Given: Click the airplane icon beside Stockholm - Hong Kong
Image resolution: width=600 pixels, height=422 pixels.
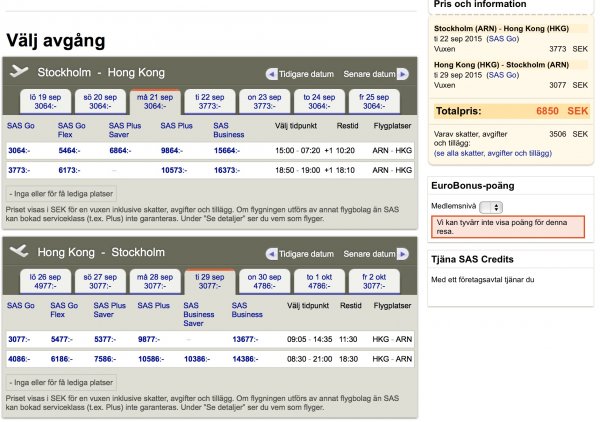Looking at the screenshot, I should (x=19, y=72).
